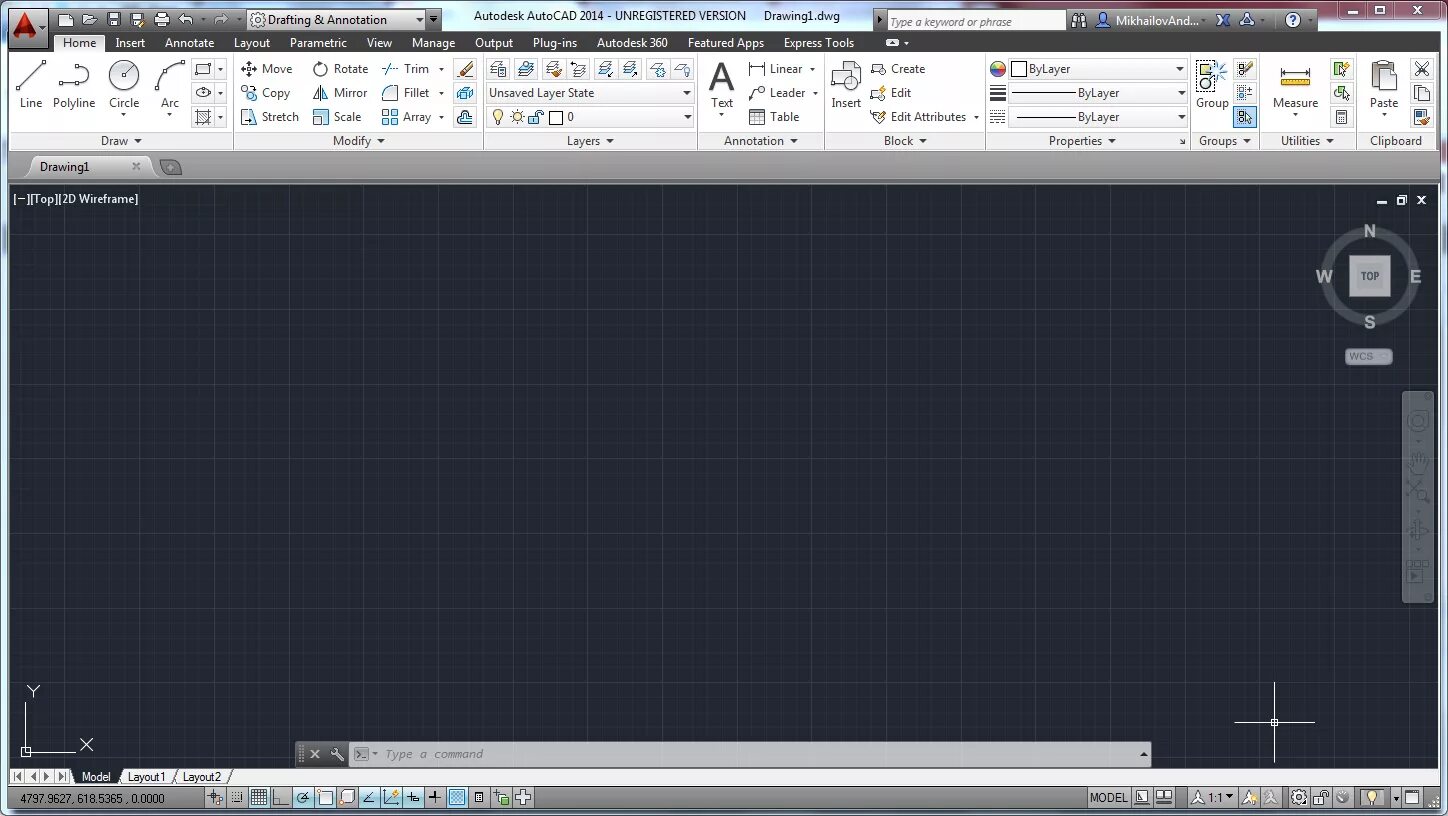
Task: Click the Table annotation tool
Action: [x=774, y=117]
